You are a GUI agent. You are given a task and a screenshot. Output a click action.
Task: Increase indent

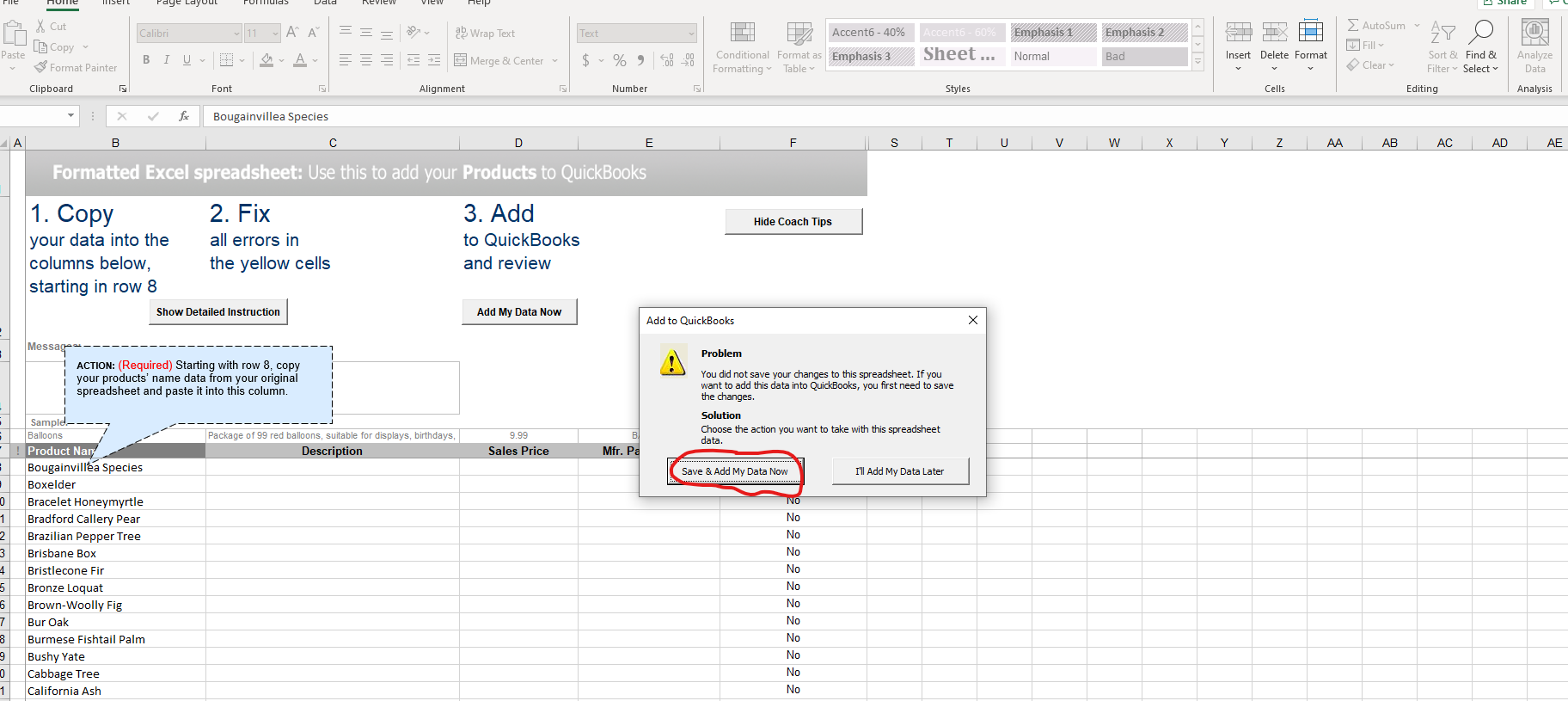[x=434, y=60]
